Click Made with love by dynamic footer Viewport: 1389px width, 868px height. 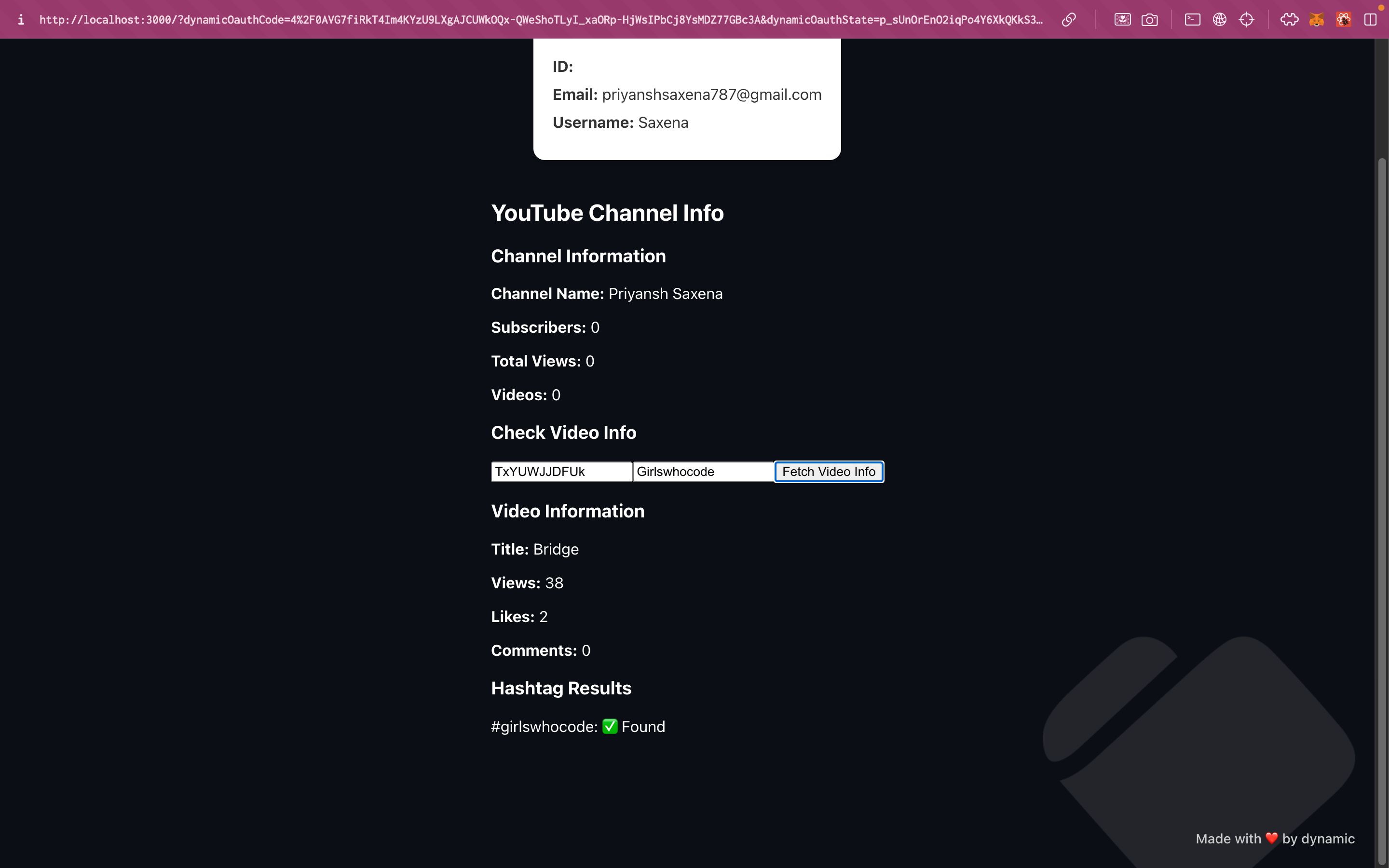tap(1275, 839)
